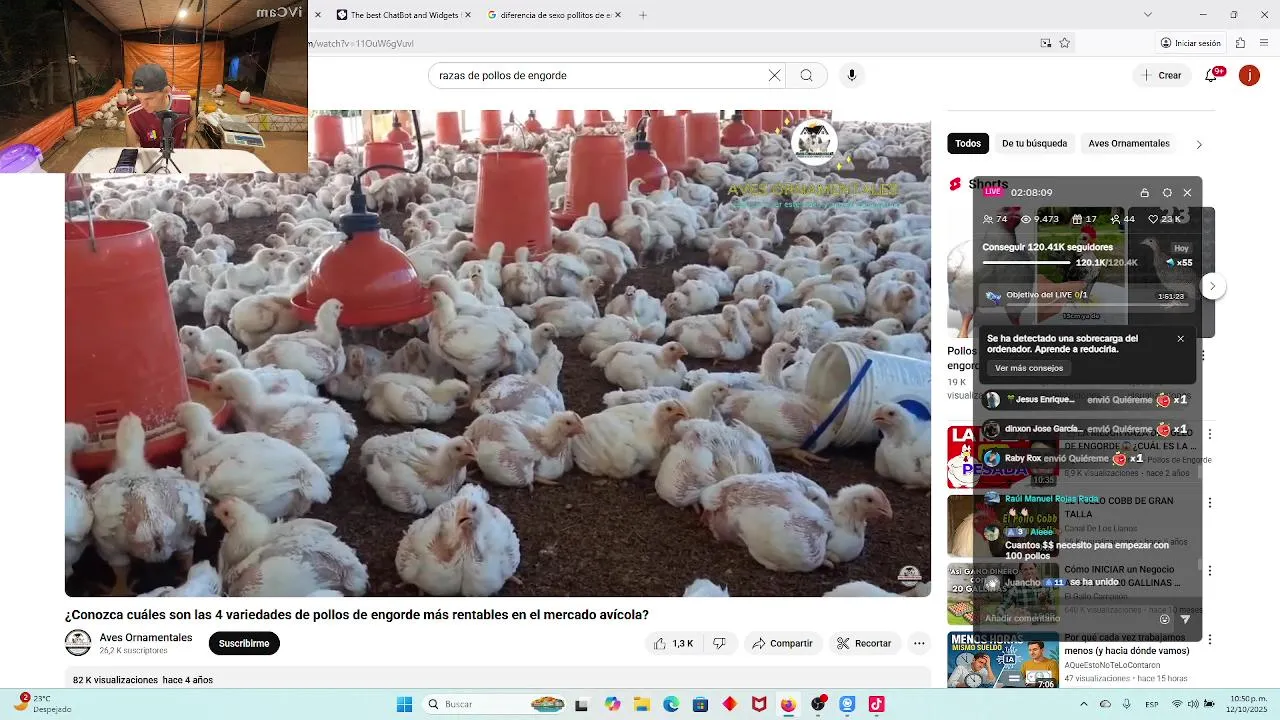Focus the YouTube search input field

(600, 75)
